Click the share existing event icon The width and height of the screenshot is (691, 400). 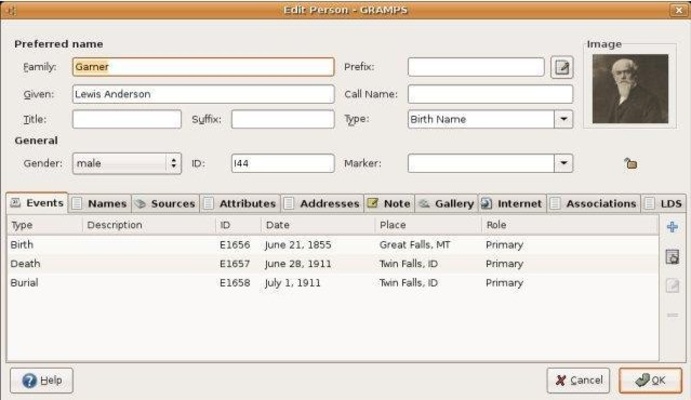pos(672,257)
